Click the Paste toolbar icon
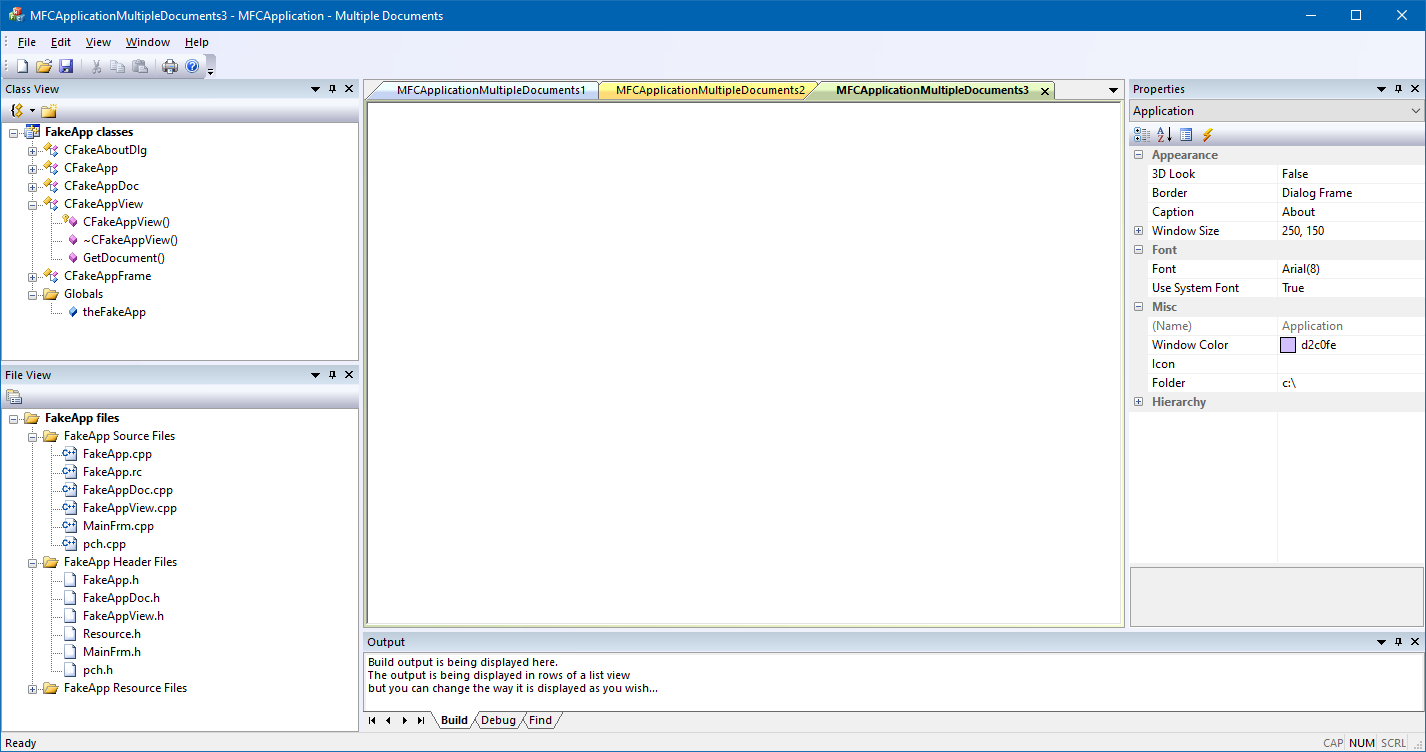 point(140,65)
